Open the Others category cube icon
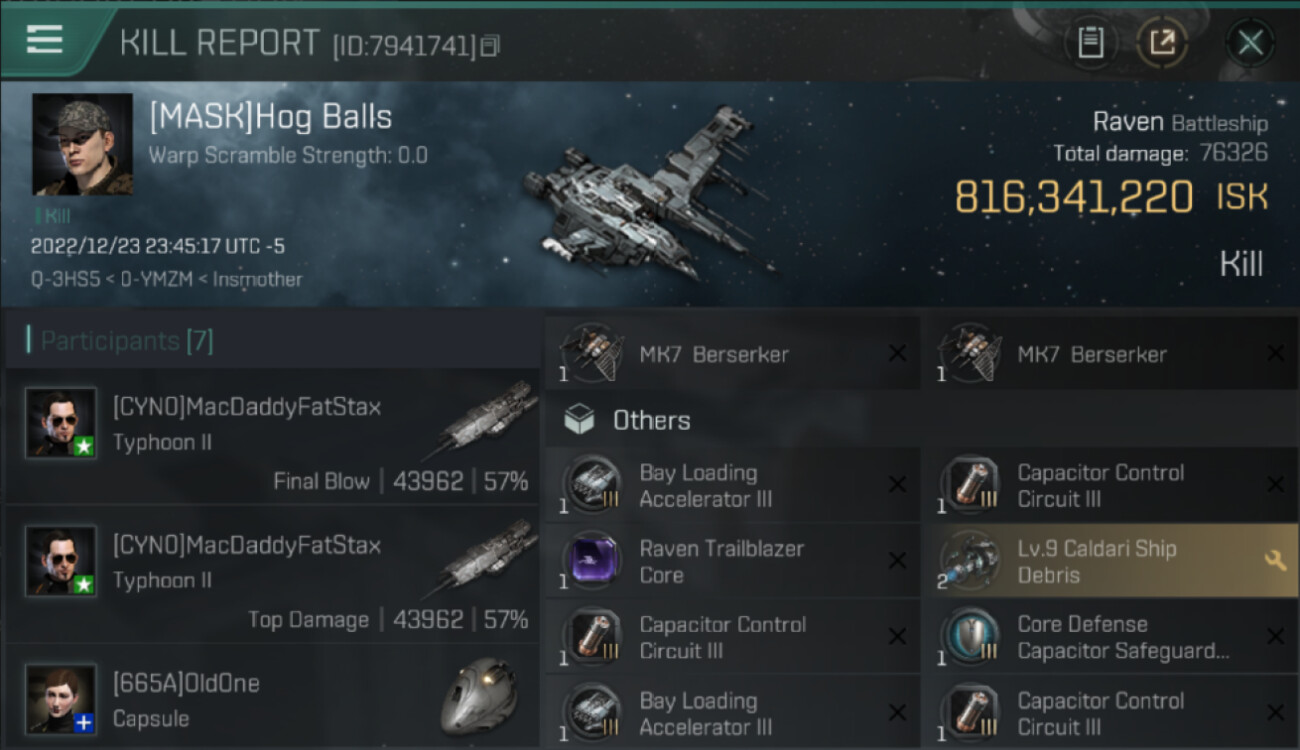This screenshot has width=1300, height=750. (579, 420)
